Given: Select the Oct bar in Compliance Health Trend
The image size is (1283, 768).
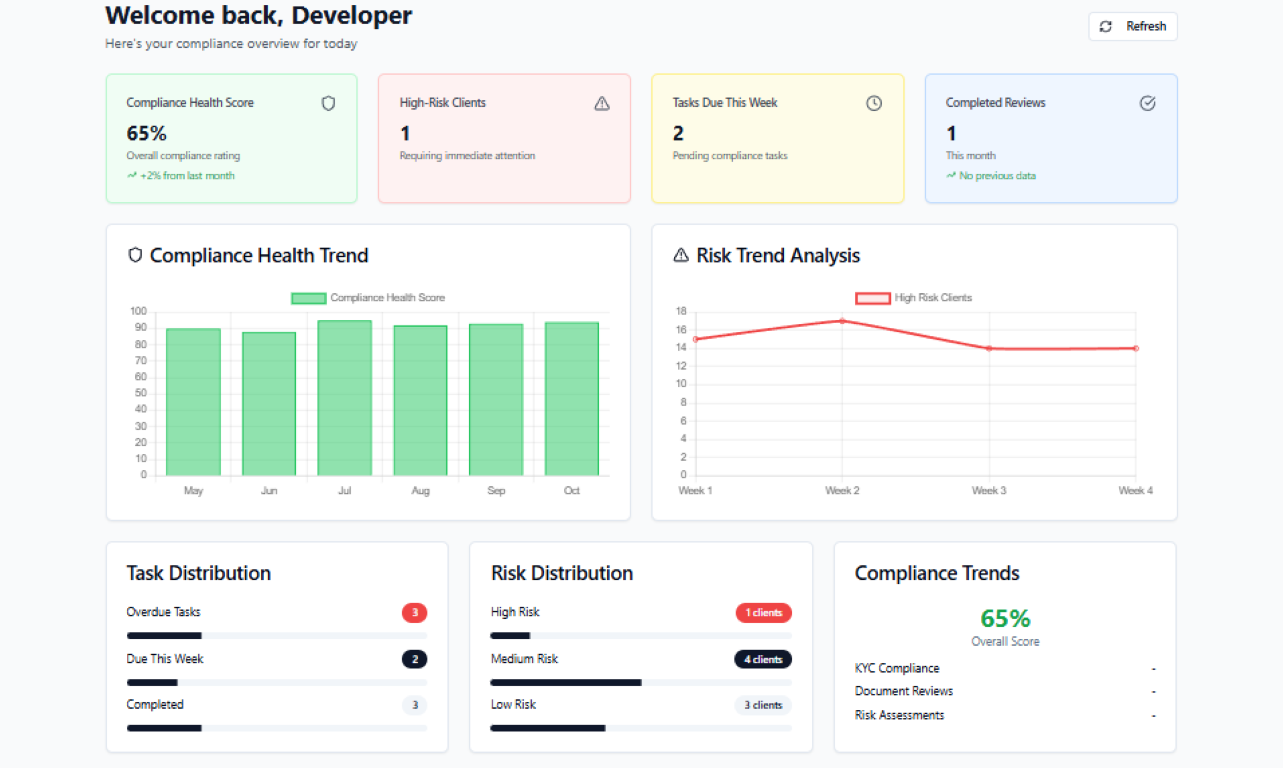Looking at the screenshot, I should pos(571,398).
